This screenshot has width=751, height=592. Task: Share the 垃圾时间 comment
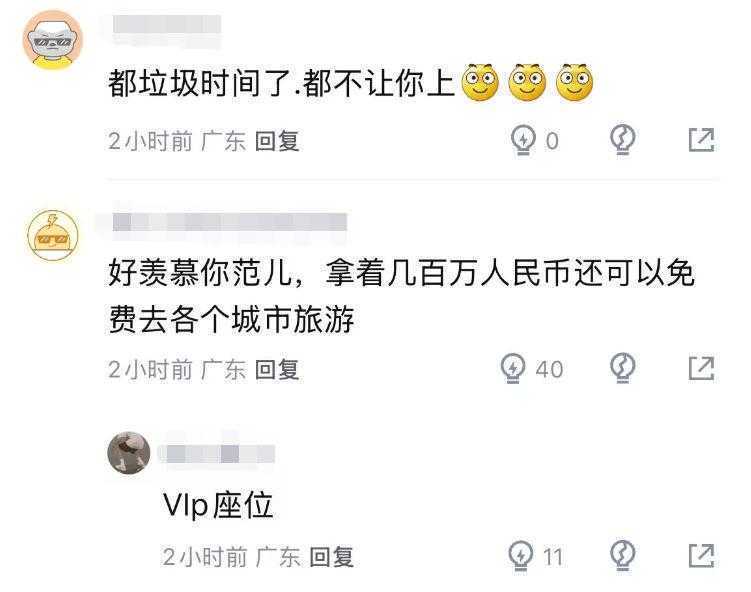tap(701, 140)
